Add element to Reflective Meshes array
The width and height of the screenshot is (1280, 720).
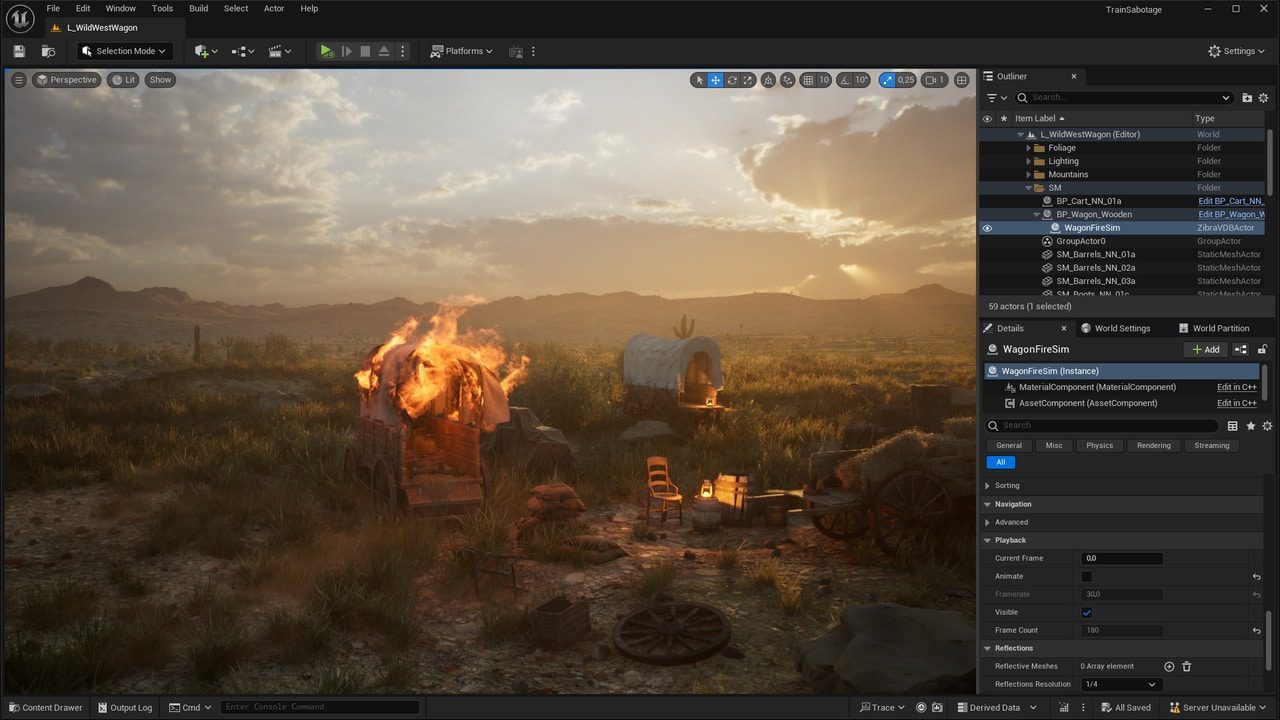1169,666
